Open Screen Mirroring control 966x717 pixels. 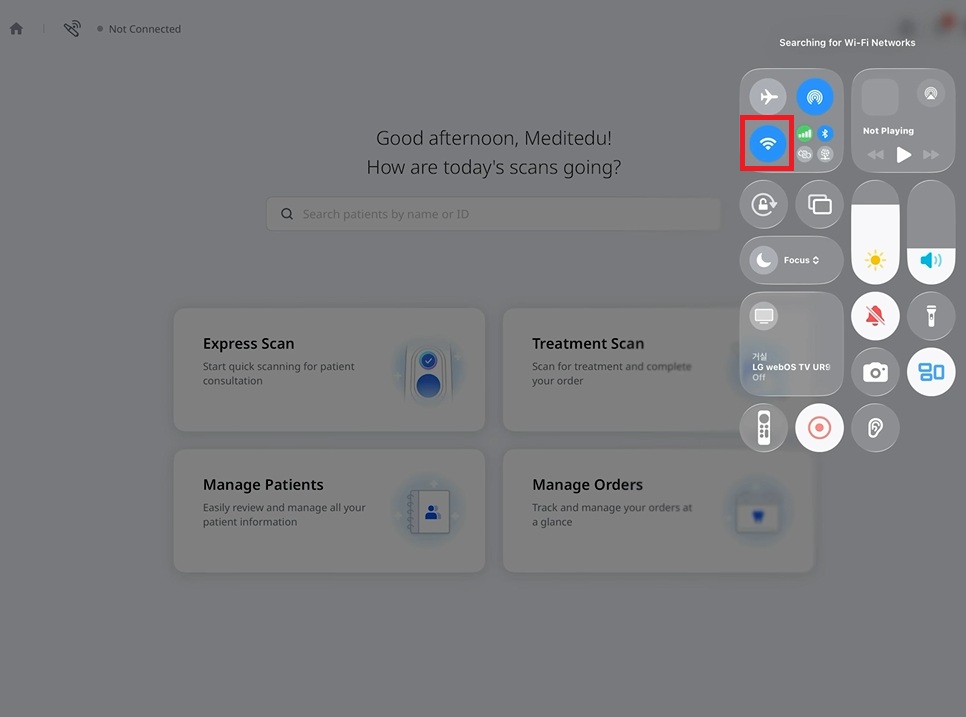819,205
